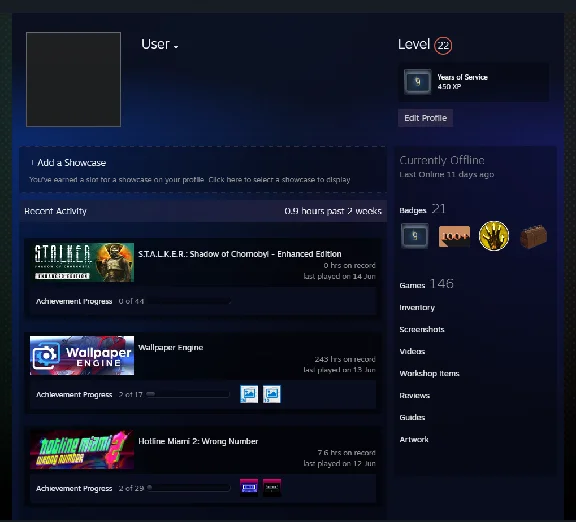Viewport: 576px width, 522px height.
Task: Click '0.9 hours past 2 weeks' text
Action: 333,211
